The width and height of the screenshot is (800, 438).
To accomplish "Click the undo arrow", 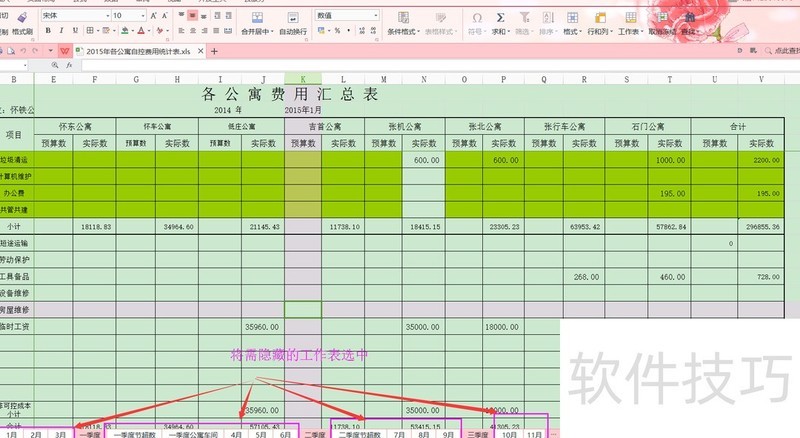I will pyautogui.click(x=23, y=51).
